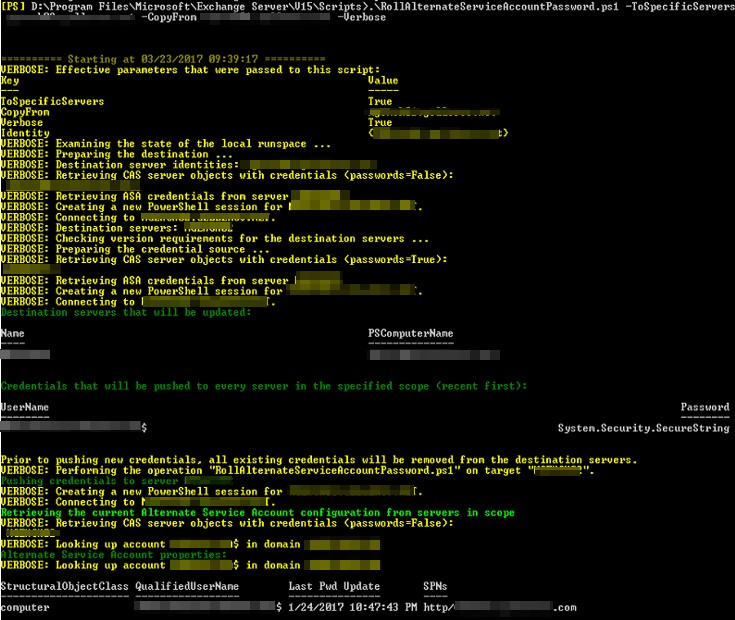The height and width of the screenshot is (620, 735).
Task: Click the System.Security.SecureString value
Action: (643, 428)
